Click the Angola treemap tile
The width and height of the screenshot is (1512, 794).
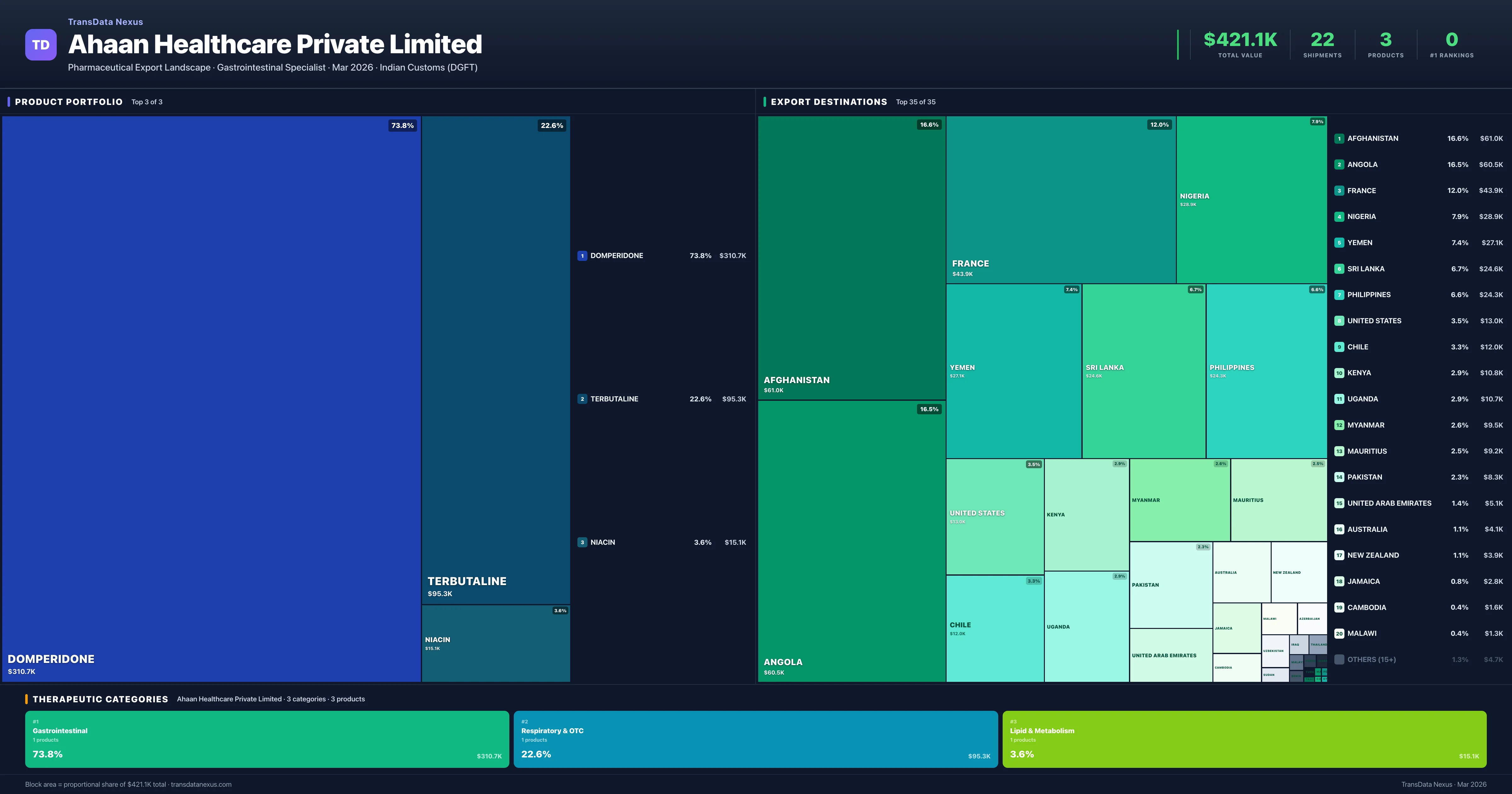851,540
